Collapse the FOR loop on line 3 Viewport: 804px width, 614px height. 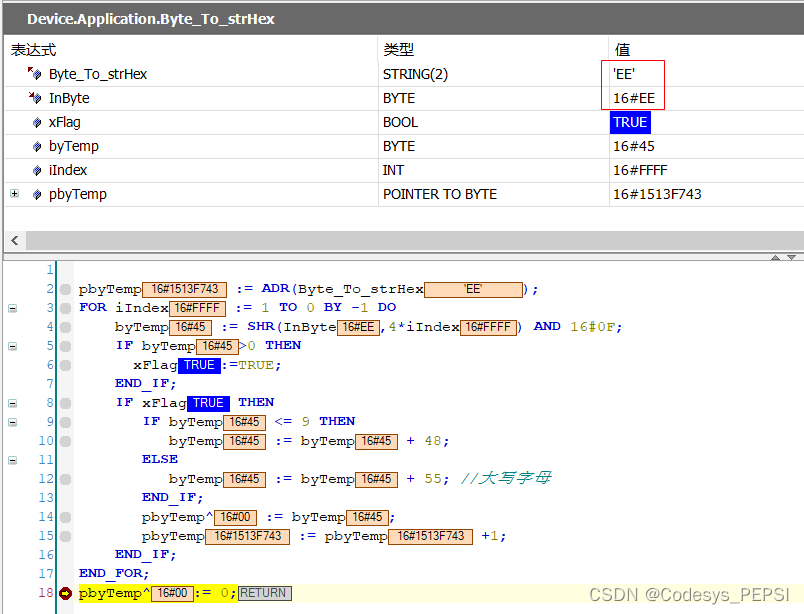point(13,308)
